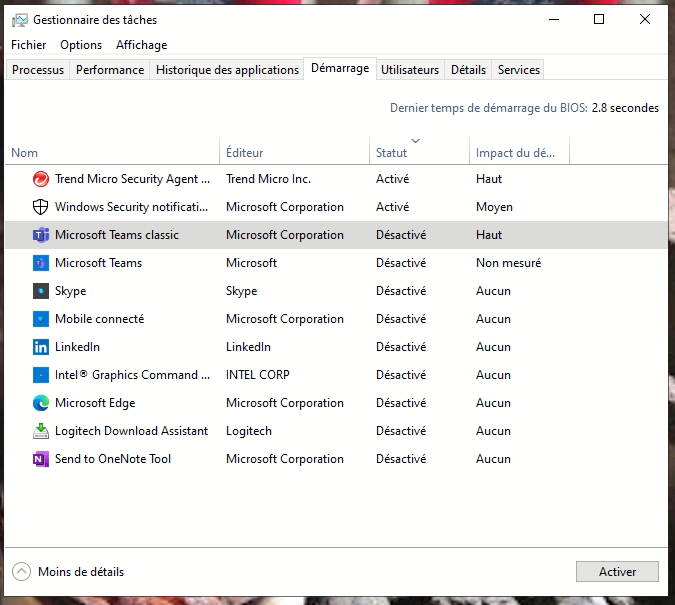675x605 pixels.
Task: Click the Non mesuré impact cell
Action: 508,263
